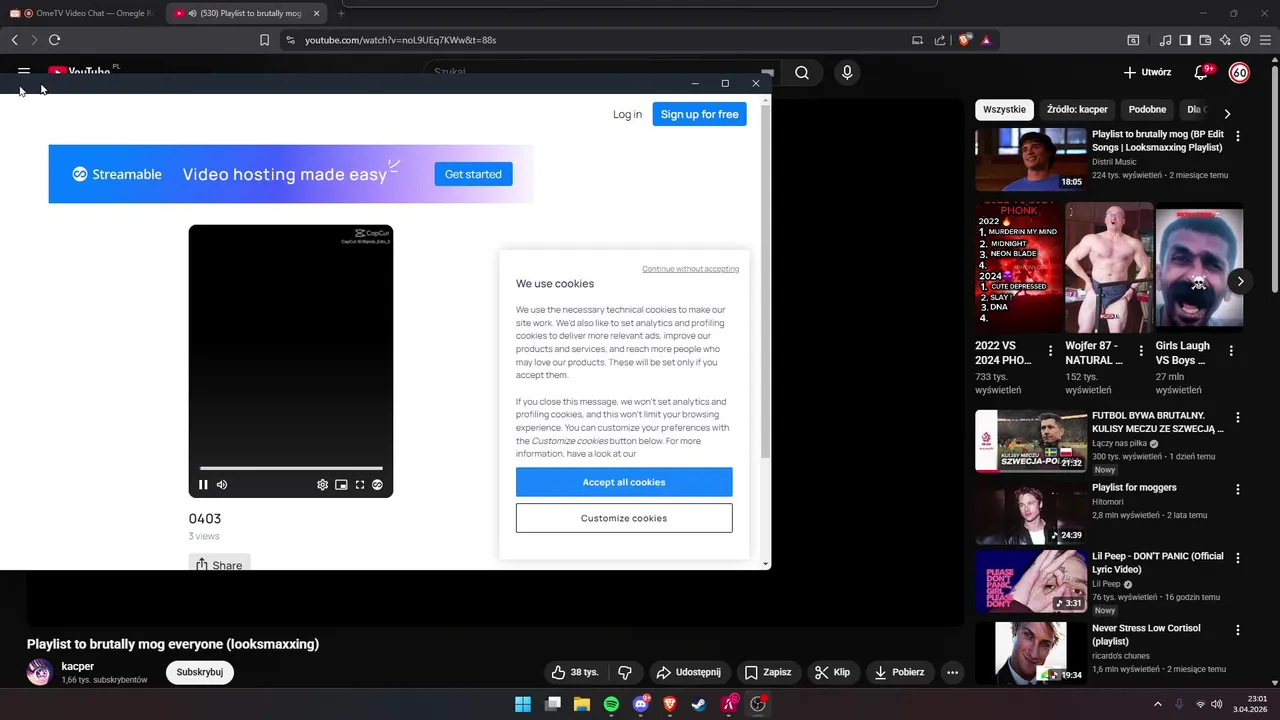Pause the Streamable video player
1280x720 pixels.
[203, 485]
